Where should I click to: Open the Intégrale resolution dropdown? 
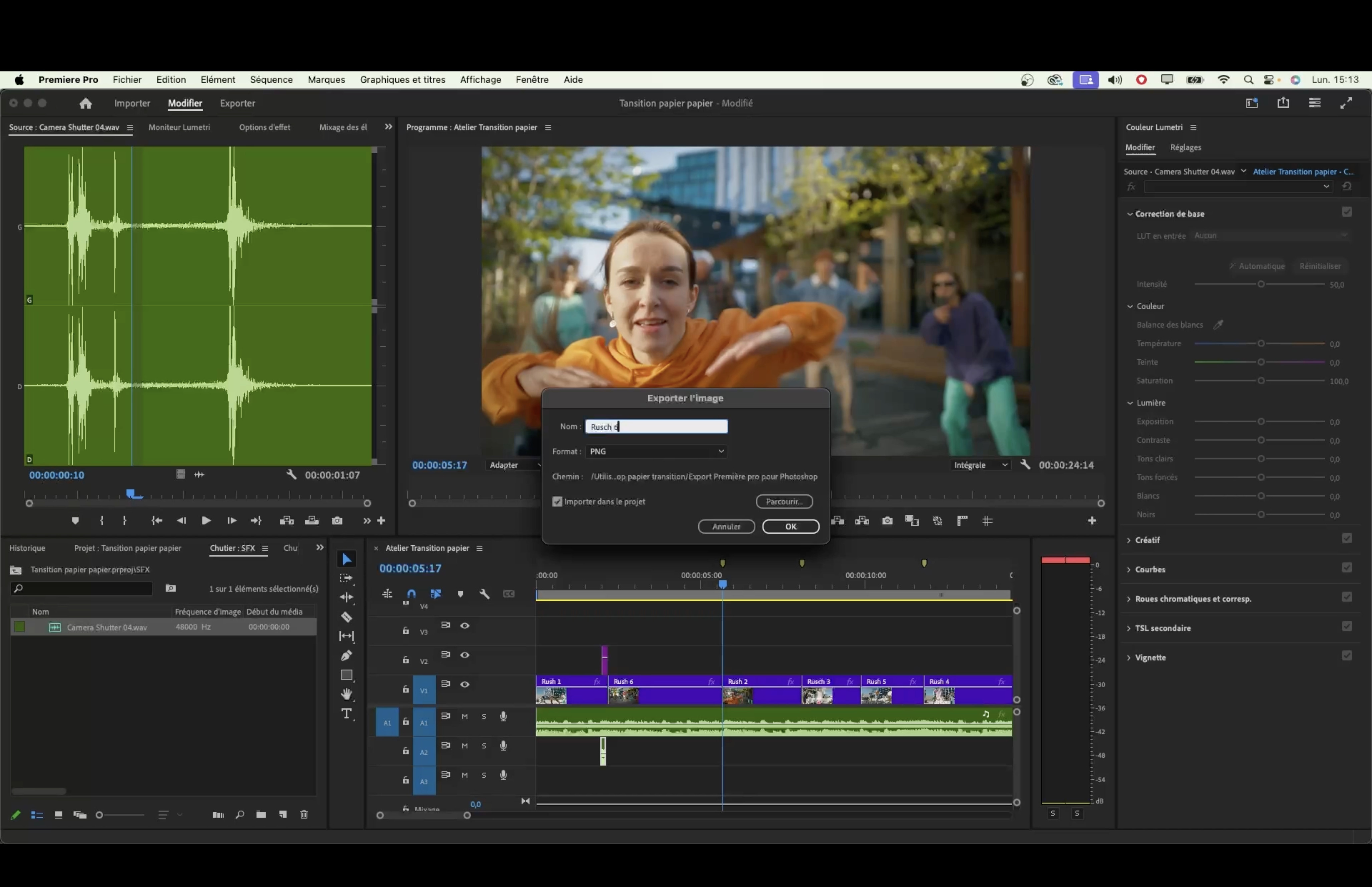pyautogui.click(x=981, y=465)
